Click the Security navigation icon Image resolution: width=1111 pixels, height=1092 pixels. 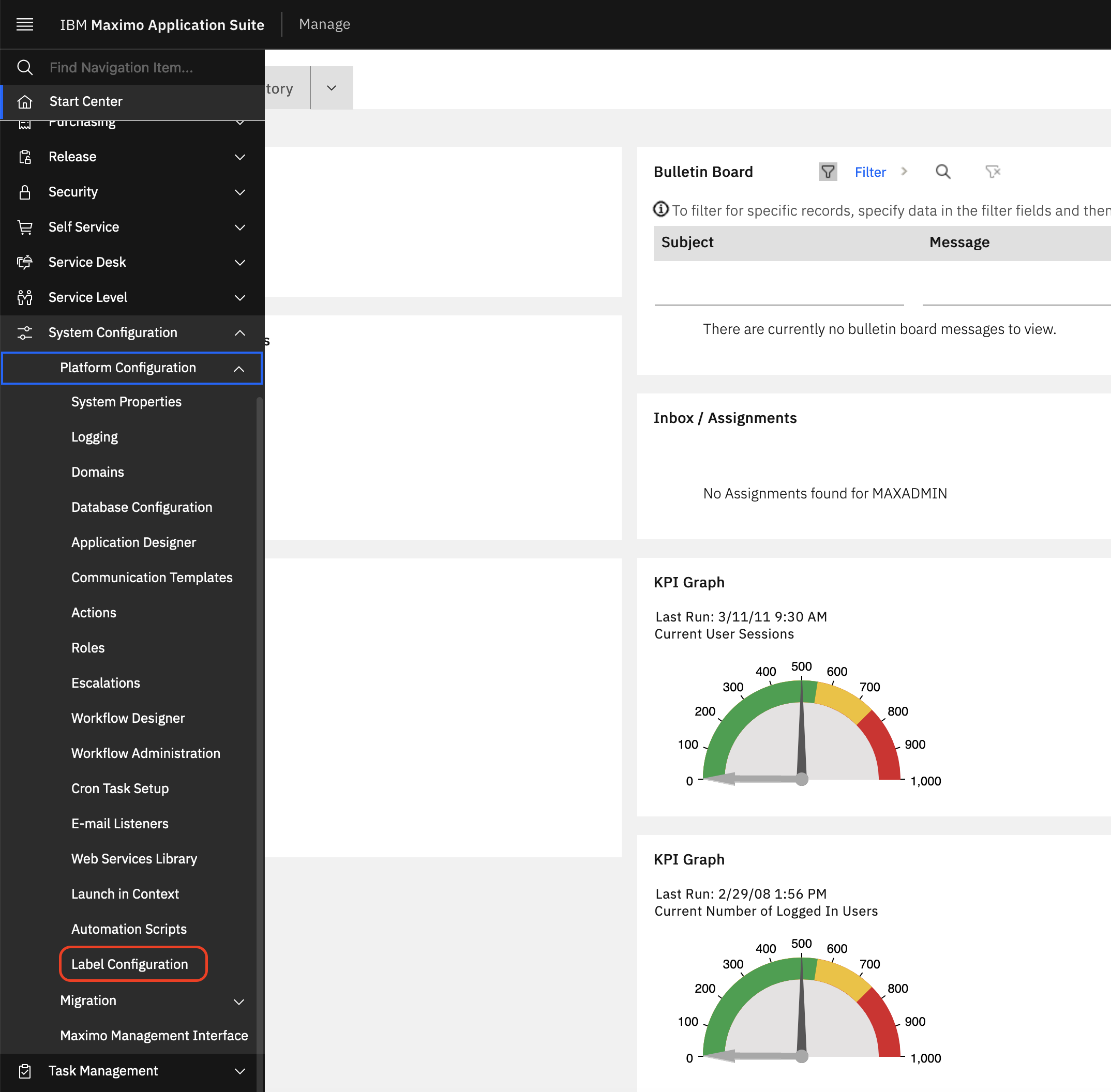(x=25, y=191)
